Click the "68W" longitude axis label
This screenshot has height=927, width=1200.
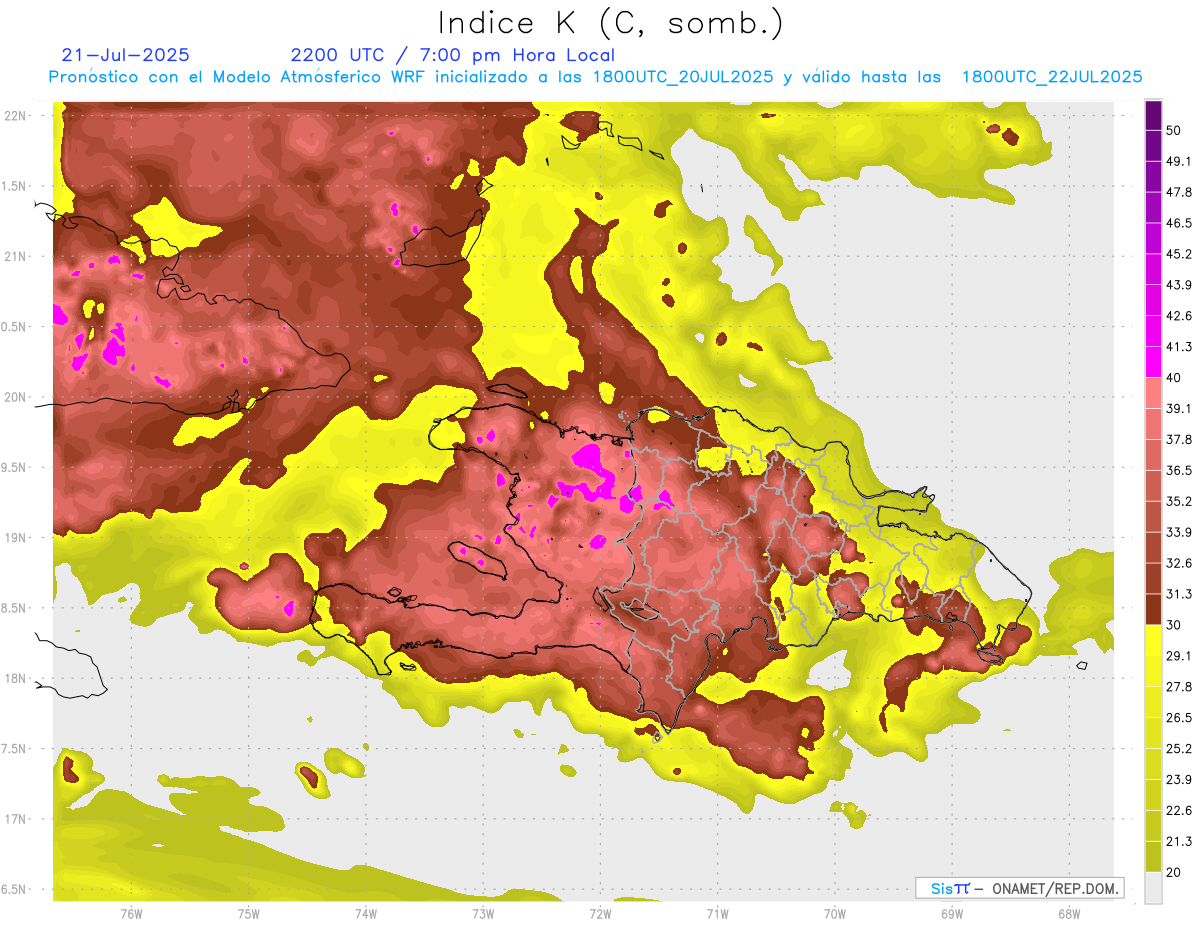tap(1068, 914)
